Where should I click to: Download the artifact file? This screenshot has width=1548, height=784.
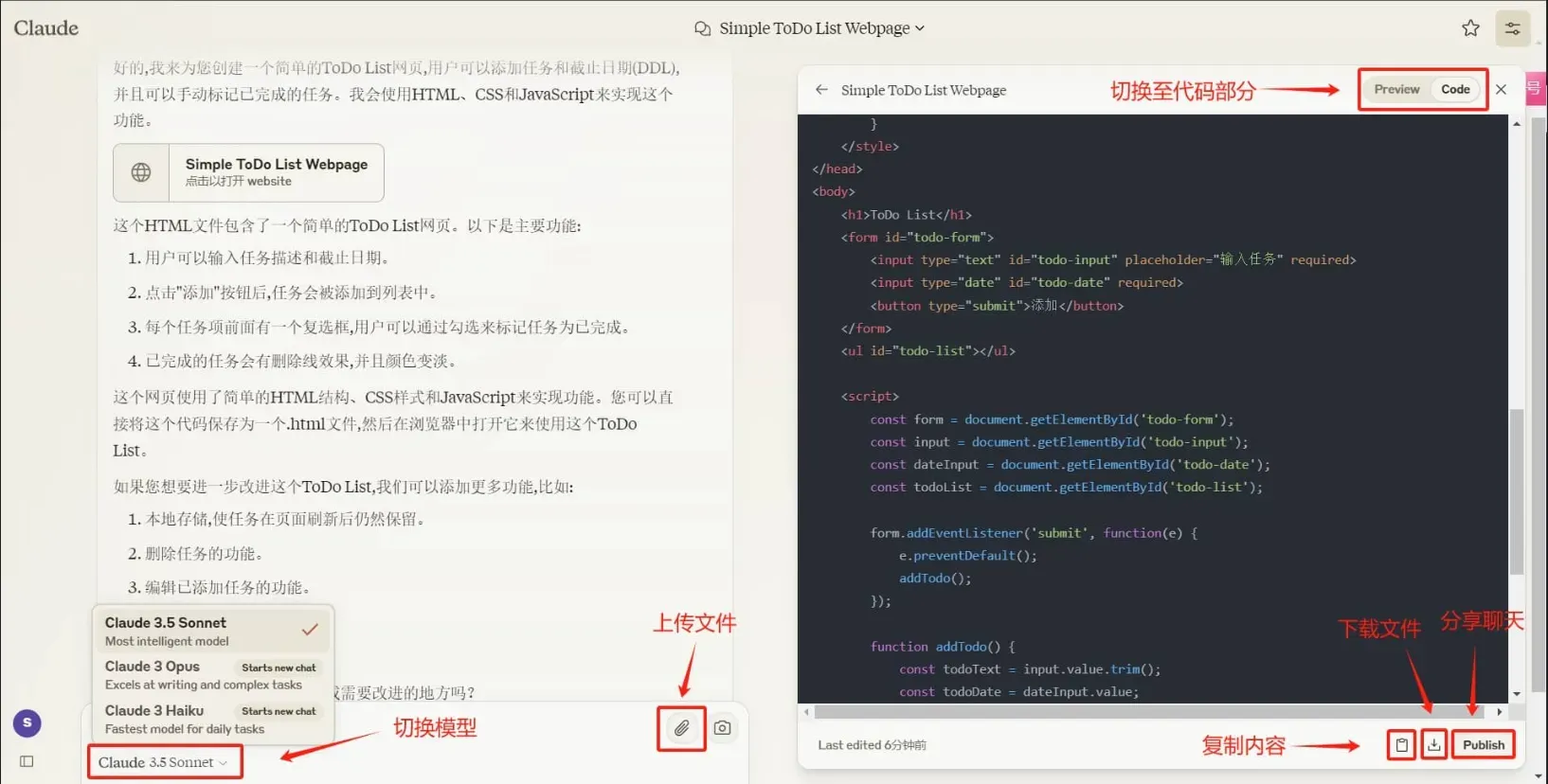pos(1434,745)
